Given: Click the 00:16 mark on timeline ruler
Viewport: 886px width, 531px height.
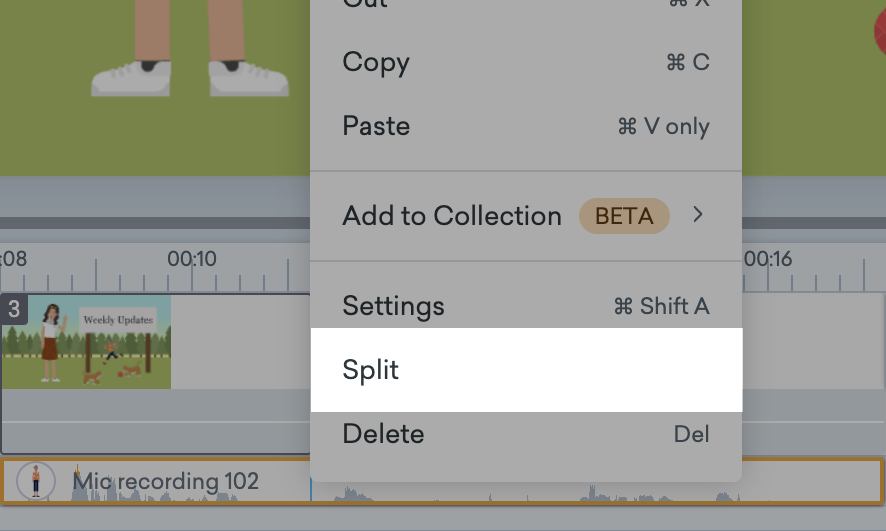Looking at the screenshot, I should (768, 259).
